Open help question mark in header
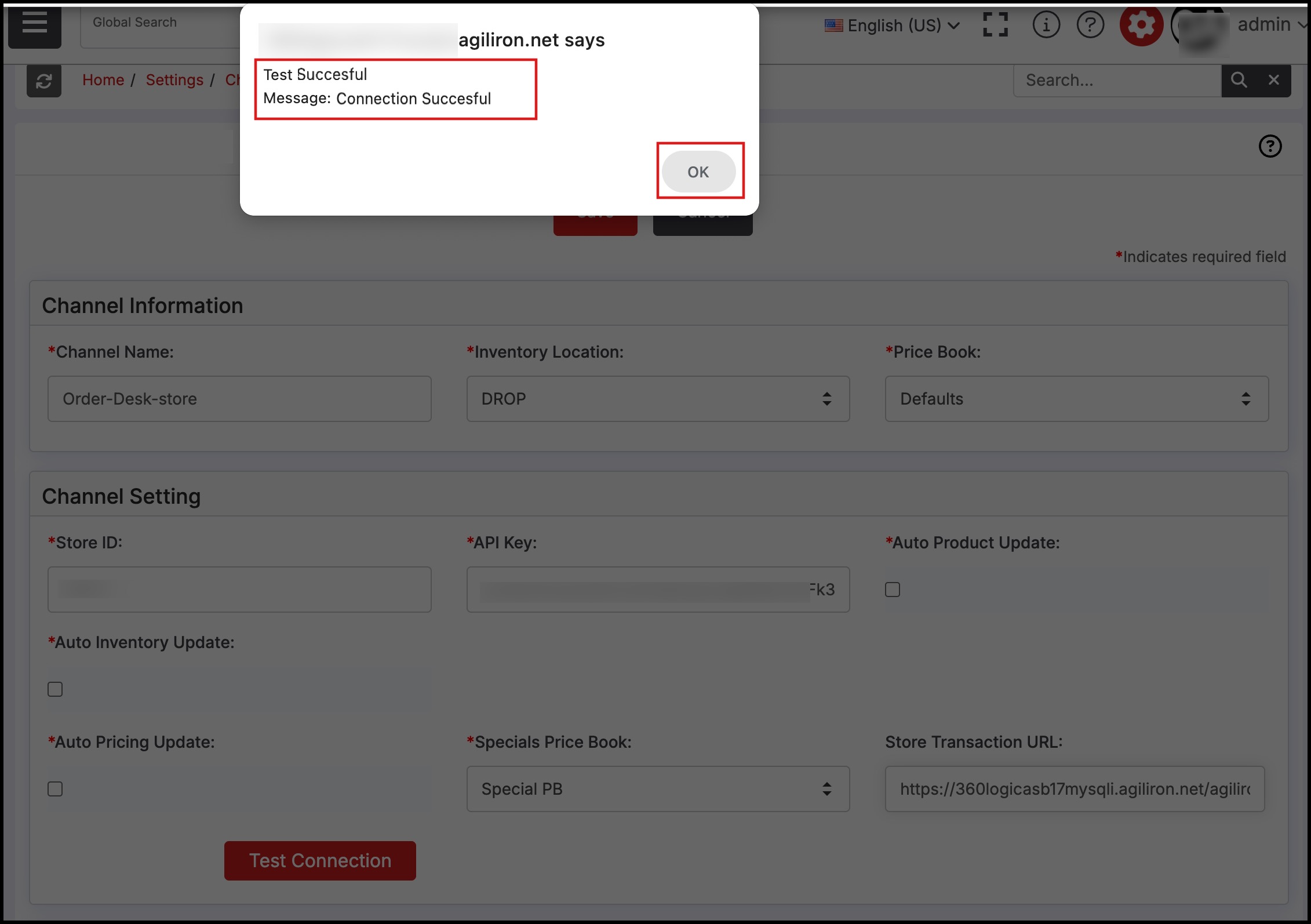1311x924 pixels. (x=1090, y=25)
